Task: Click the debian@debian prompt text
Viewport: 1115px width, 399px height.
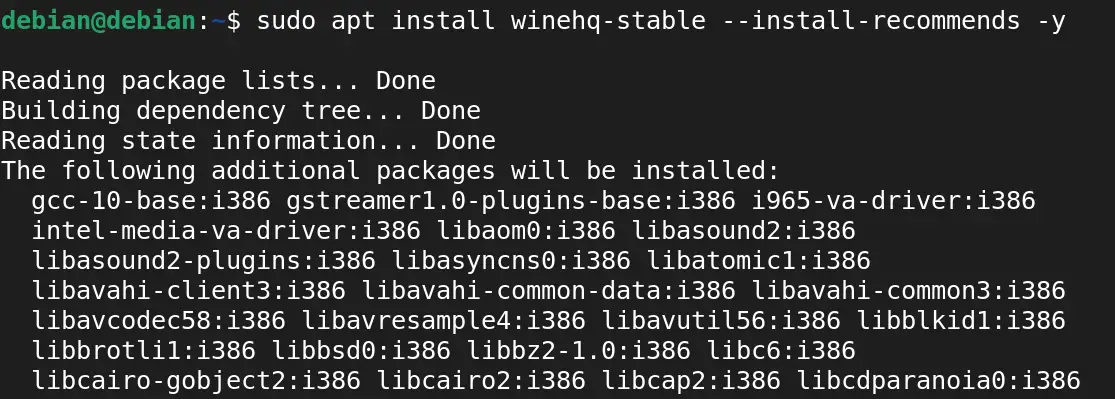Action: pos(98,21)
